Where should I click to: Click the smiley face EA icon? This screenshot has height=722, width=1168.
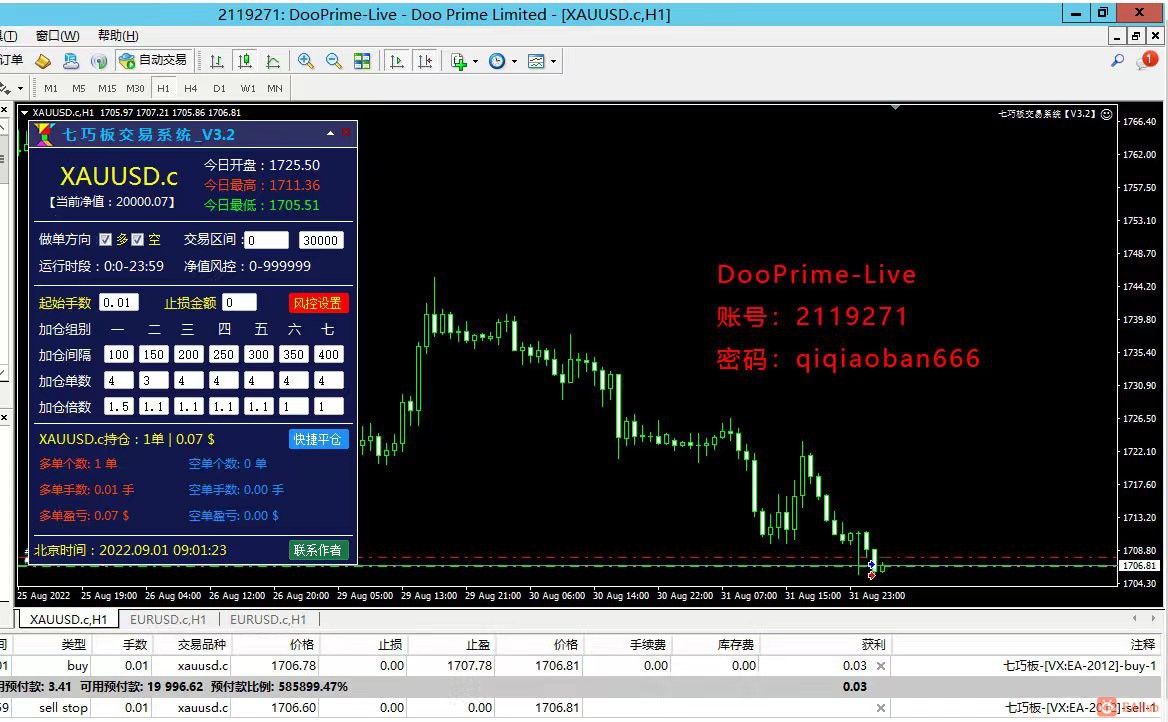pyautogui.click(x=1107, y=114)
